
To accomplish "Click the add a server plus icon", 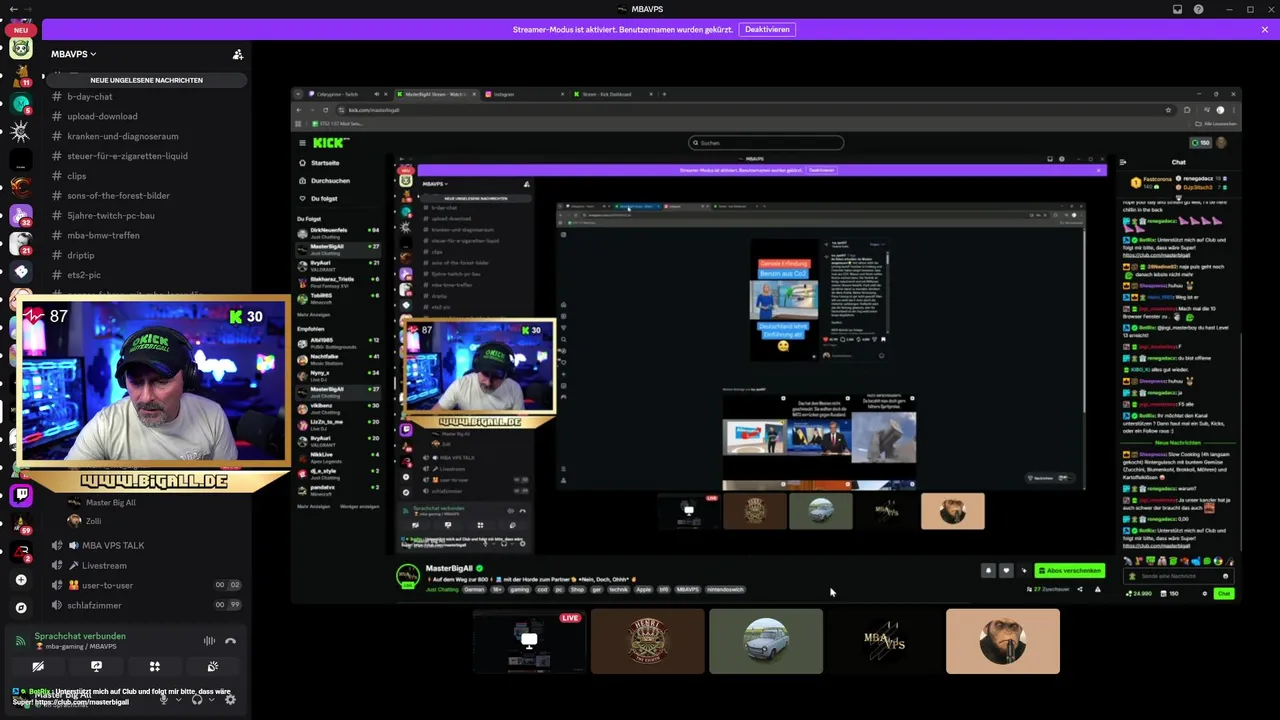I will [x=21, y=580].
